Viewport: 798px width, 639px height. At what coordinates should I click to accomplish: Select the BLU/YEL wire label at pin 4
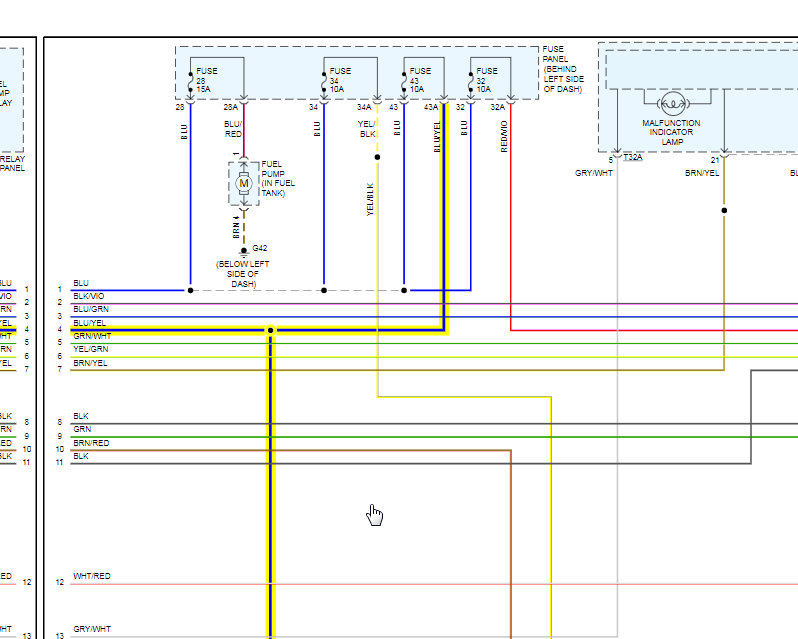click(90, 323)
